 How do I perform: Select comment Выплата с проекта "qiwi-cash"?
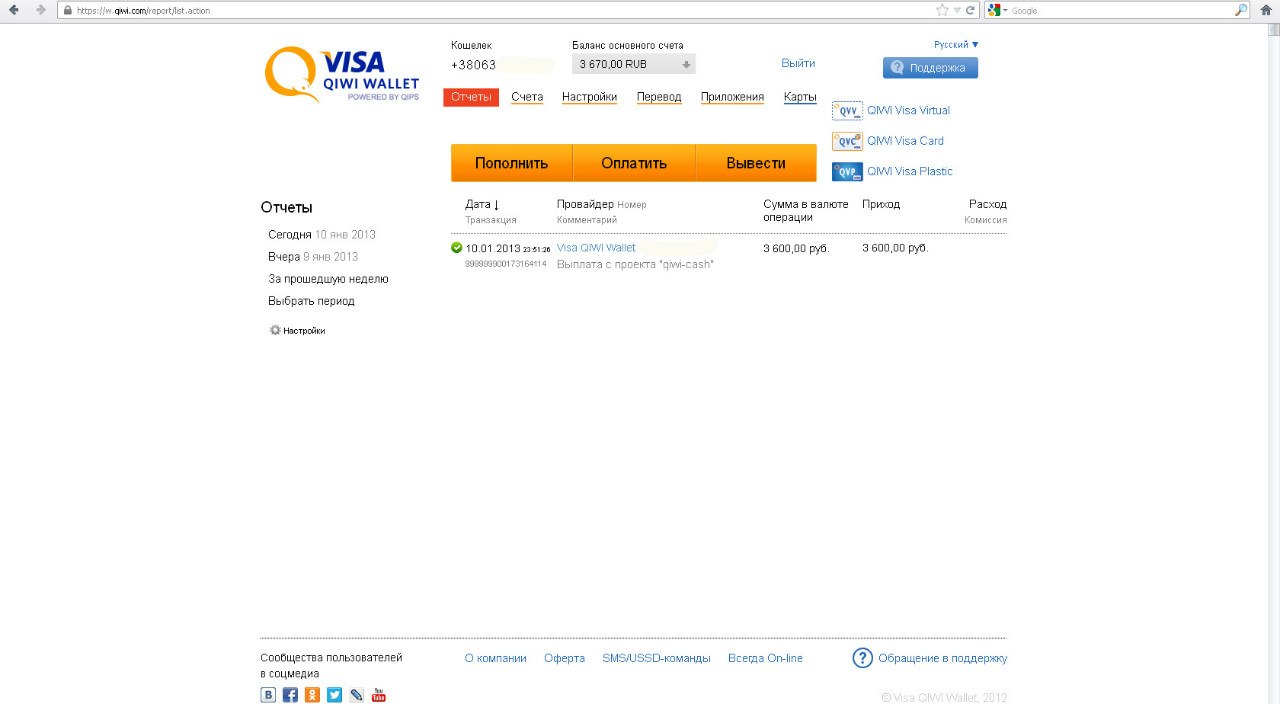(x=635, y=265)
